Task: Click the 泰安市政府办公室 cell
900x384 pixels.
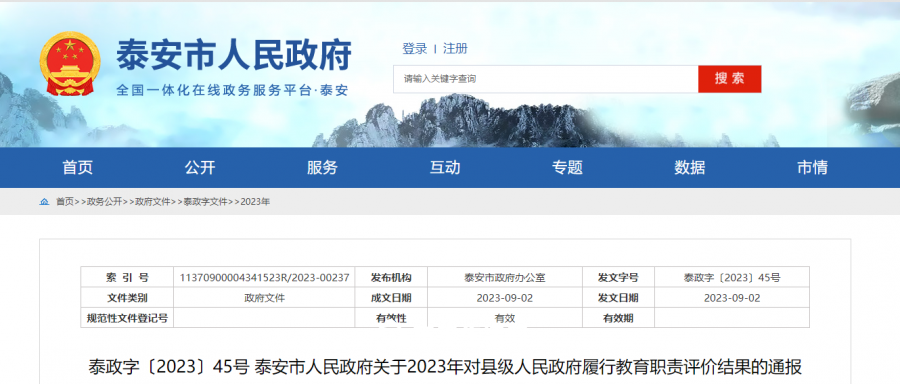Action: click(x=505, y=278)
